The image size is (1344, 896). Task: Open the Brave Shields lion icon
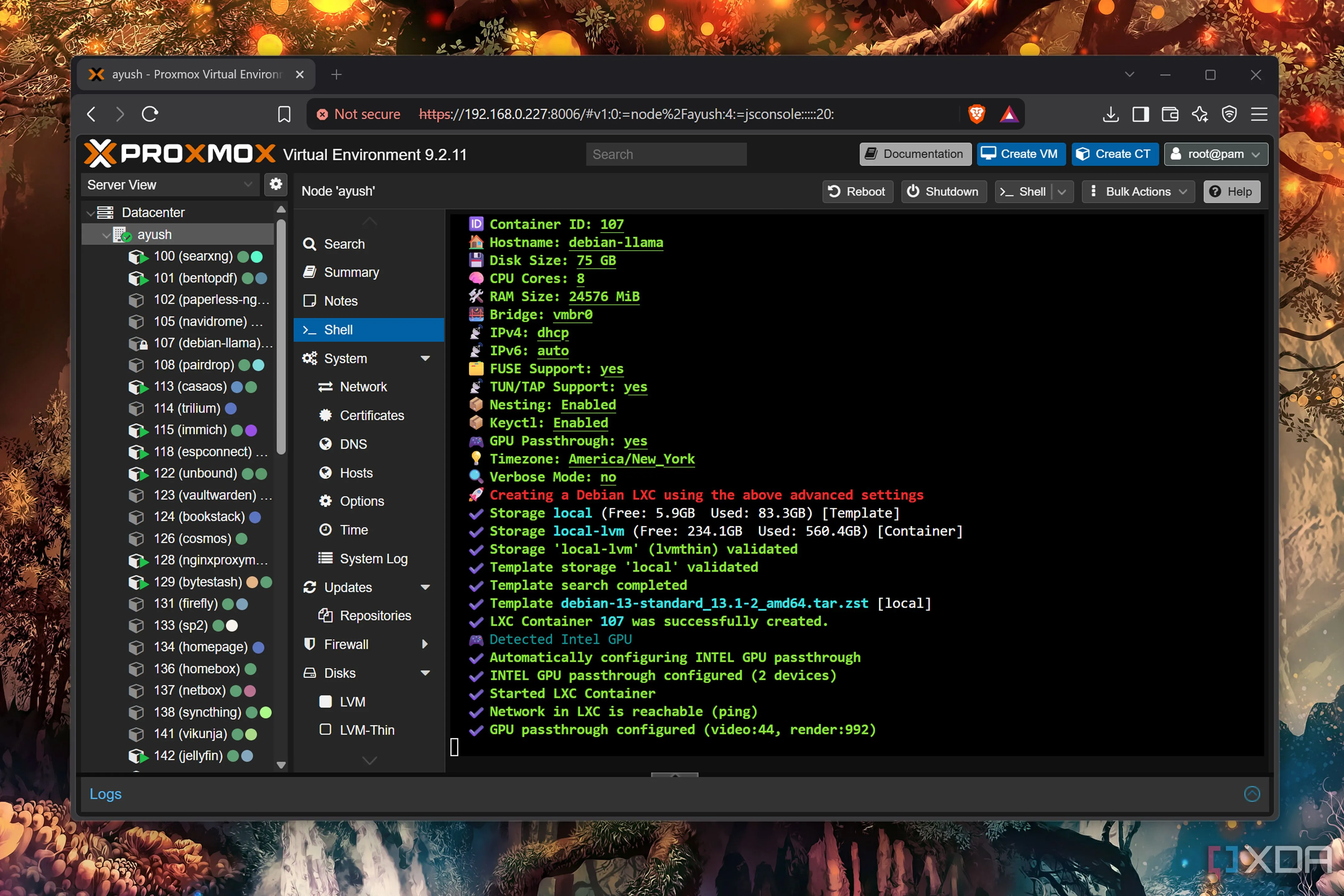click(x=977, y=114)
